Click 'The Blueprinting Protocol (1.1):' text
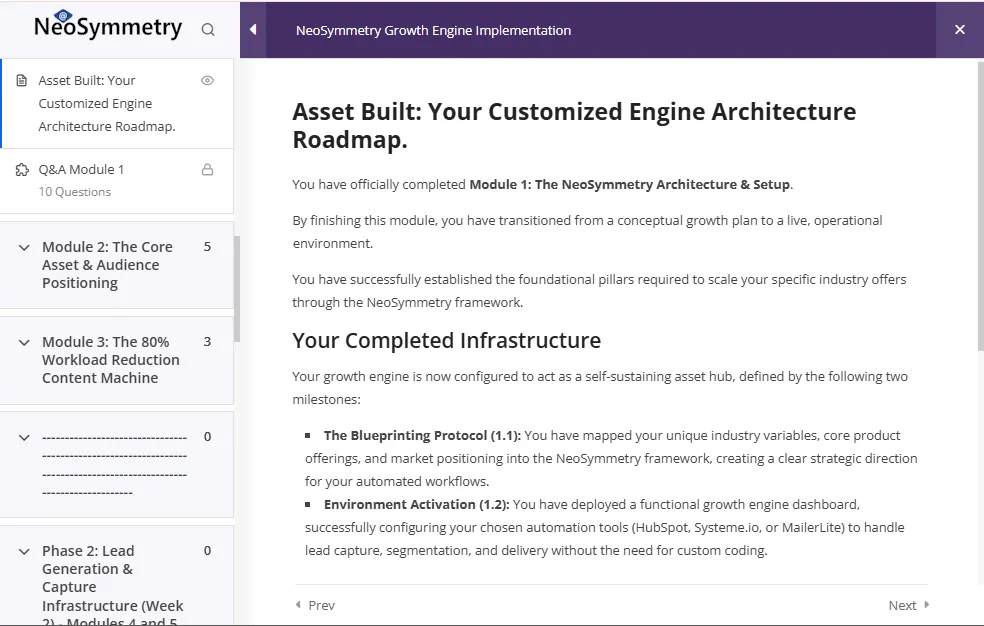The width and height of the screenshot is (984, 626). click(422, 435)
